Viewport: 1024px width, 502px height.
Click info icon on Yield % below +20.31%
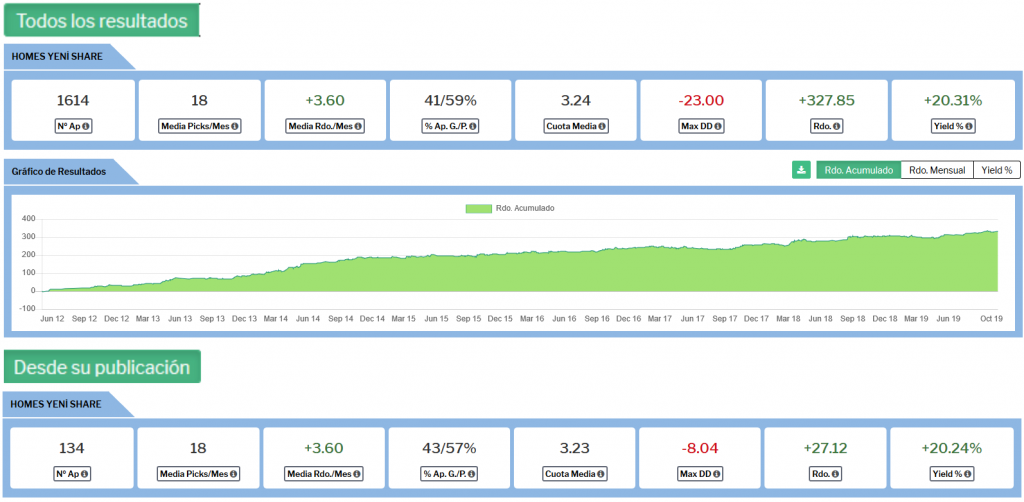pos(969,127)
